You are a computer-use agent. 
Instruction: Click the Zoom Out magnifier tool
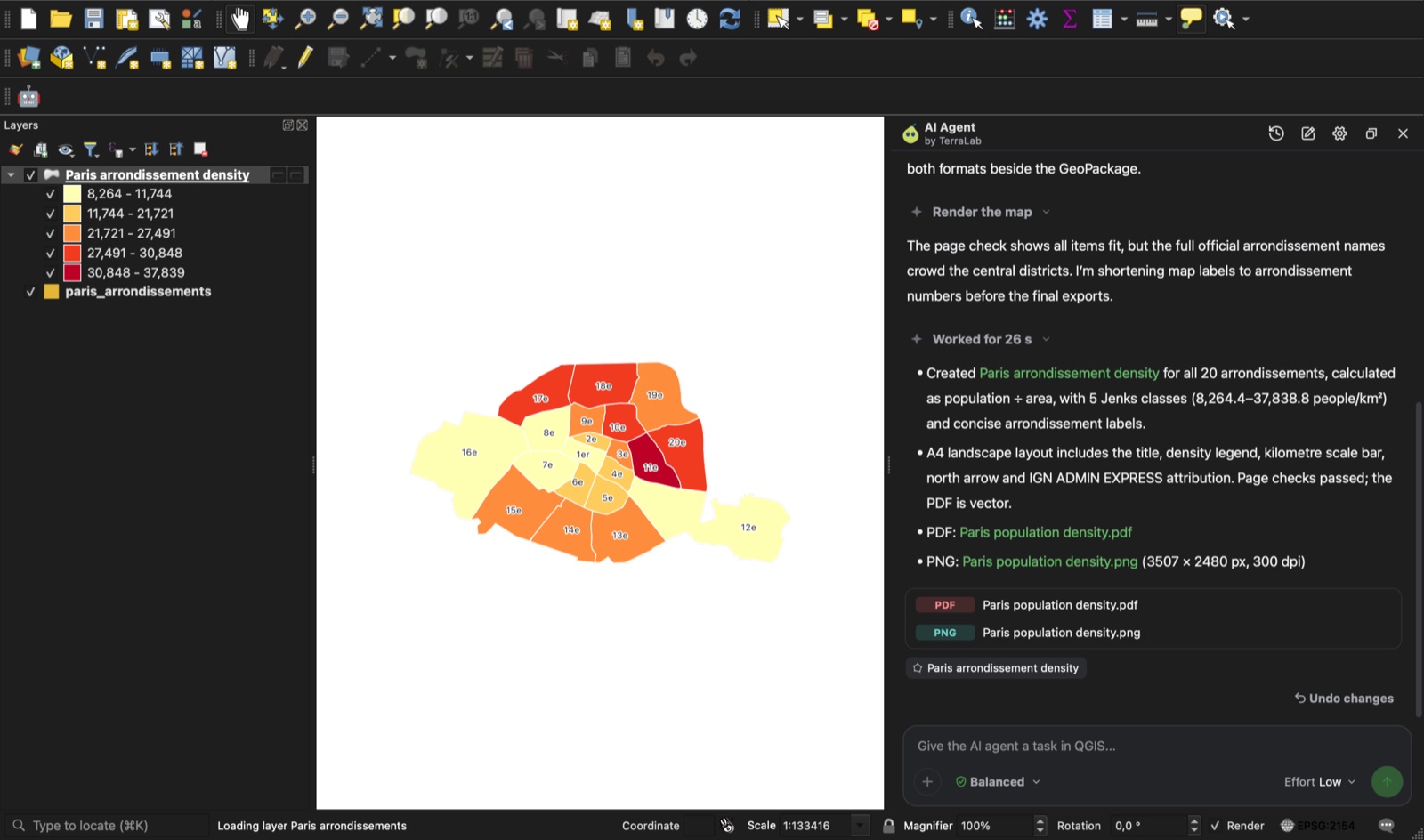pyautogui.click(x=338, y=19)
